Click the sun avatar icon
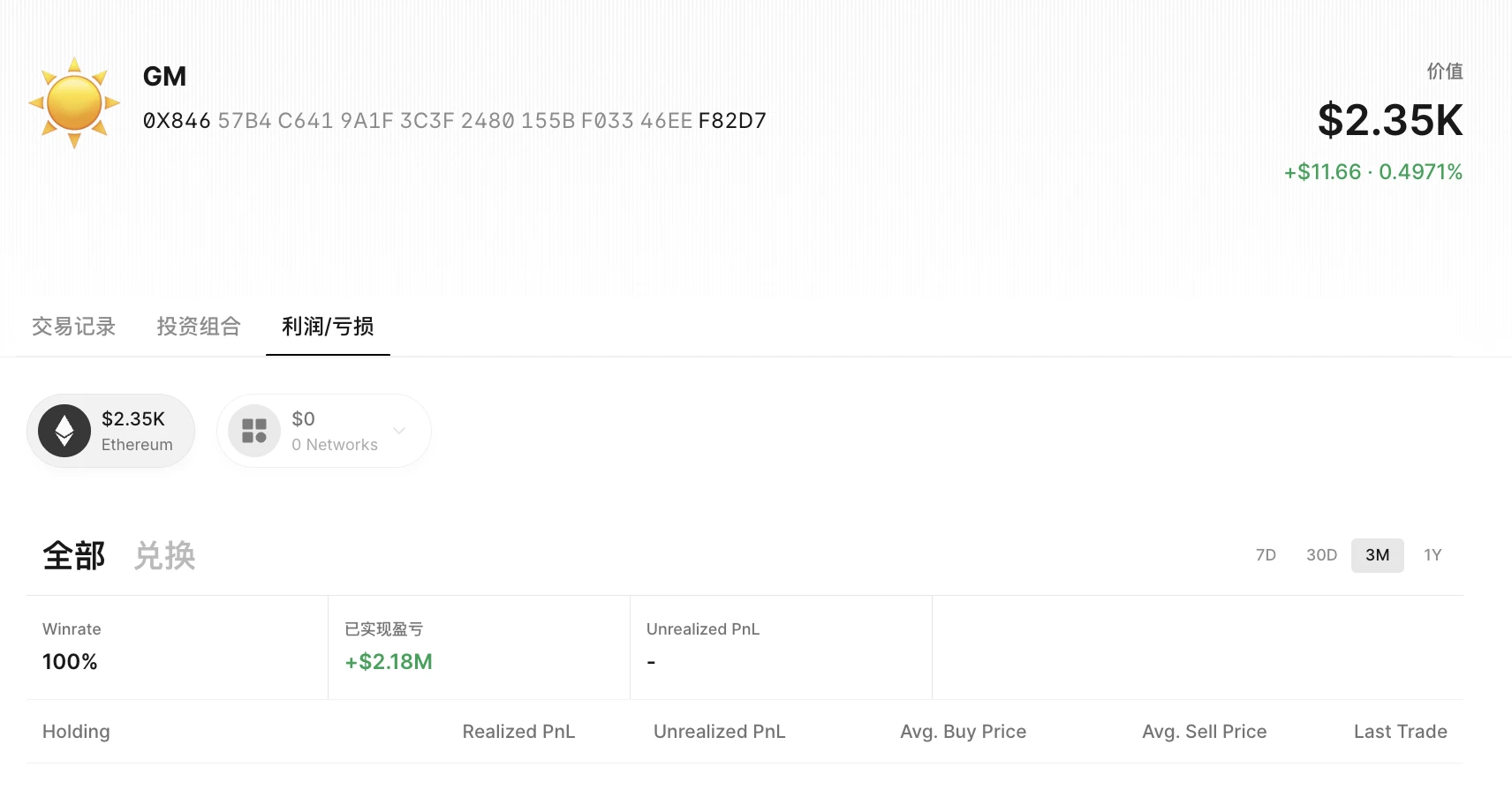This screenshot has width=1512, height=805. 74,102
